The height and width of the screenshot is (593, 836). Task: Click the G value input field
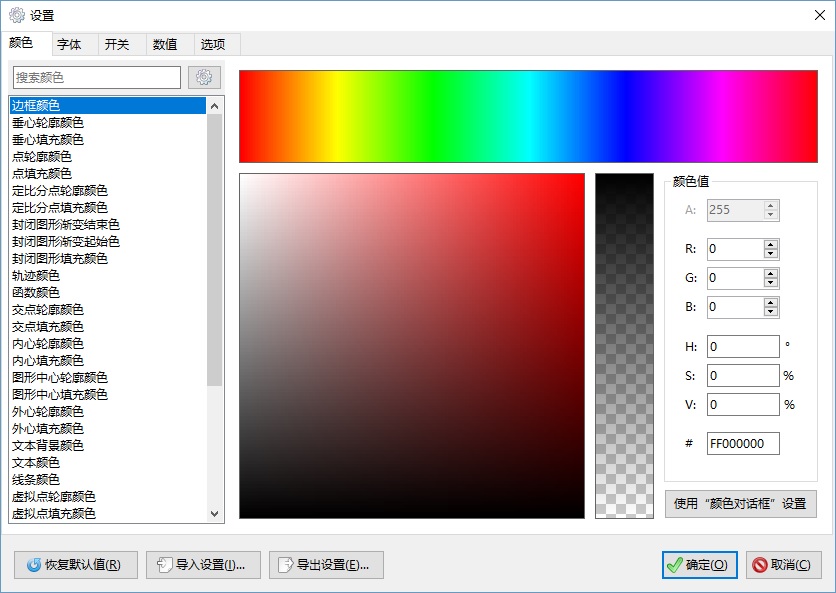coord(736,278)
